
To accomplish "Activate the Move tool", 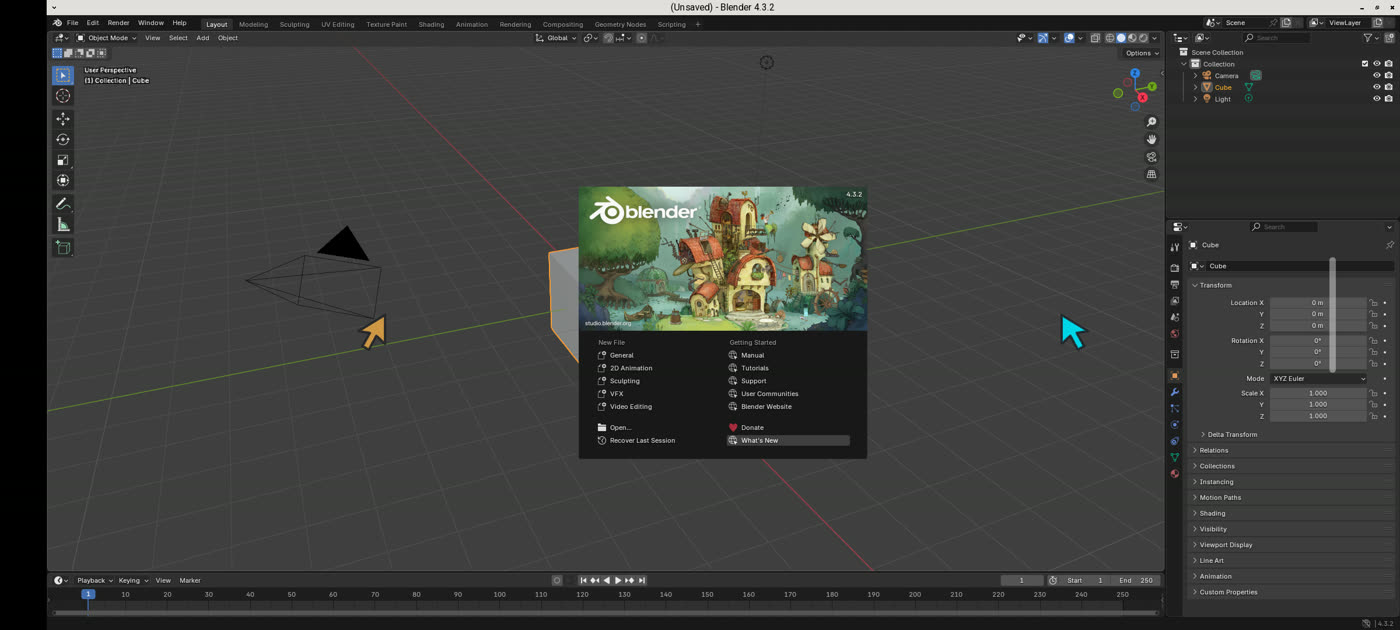I will coord(63,119).
